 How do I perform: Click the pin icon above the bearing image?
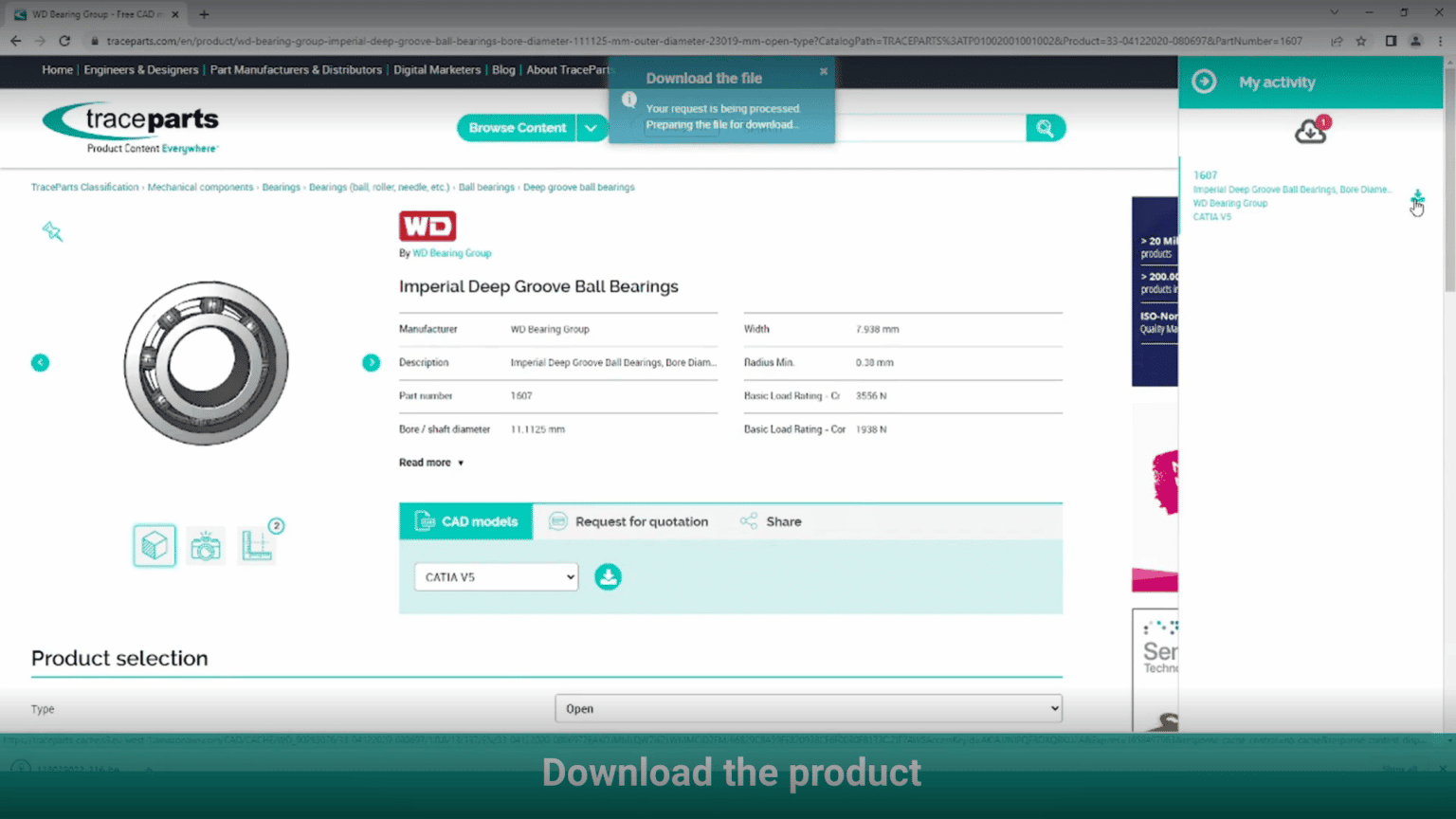tap(52, 231)
